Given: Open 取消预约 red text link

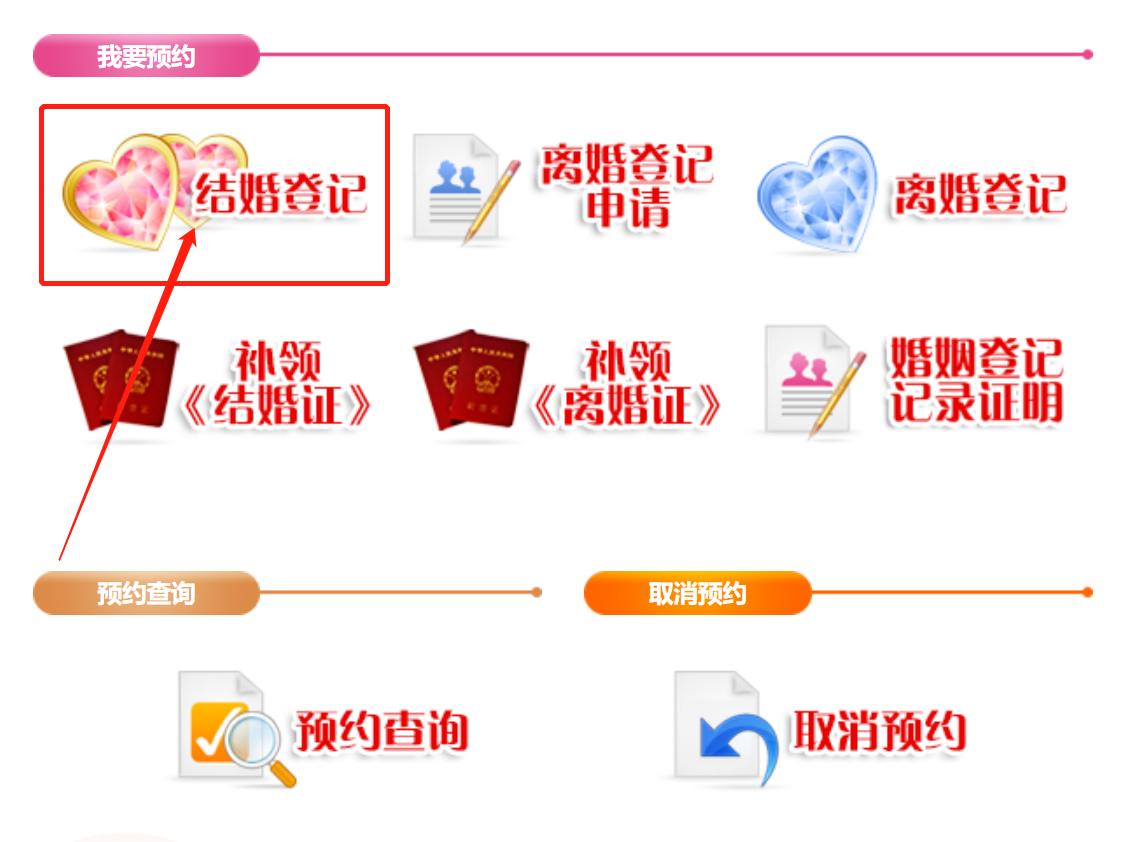Looking at the screenshot, I should point(878,731).
